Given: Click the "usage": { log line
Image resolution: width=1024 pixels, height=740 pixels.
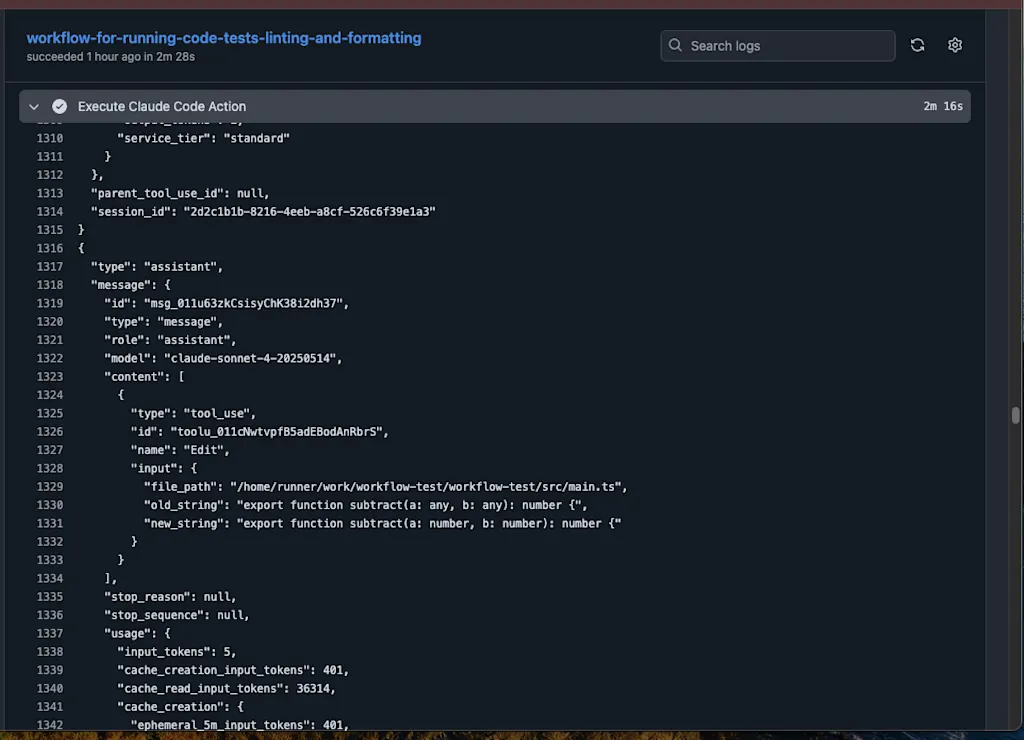Looking at the screenshot, I should (136, 634).
